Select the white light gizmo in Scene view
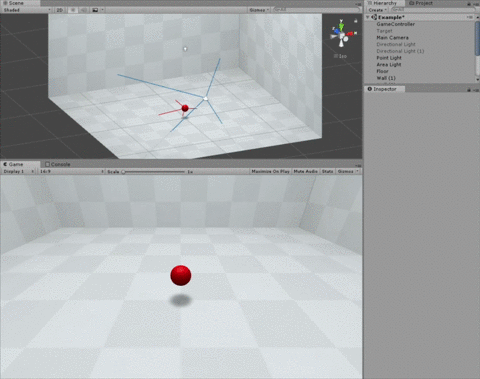This screenshot has width=480, height=379. pos(205,98)
